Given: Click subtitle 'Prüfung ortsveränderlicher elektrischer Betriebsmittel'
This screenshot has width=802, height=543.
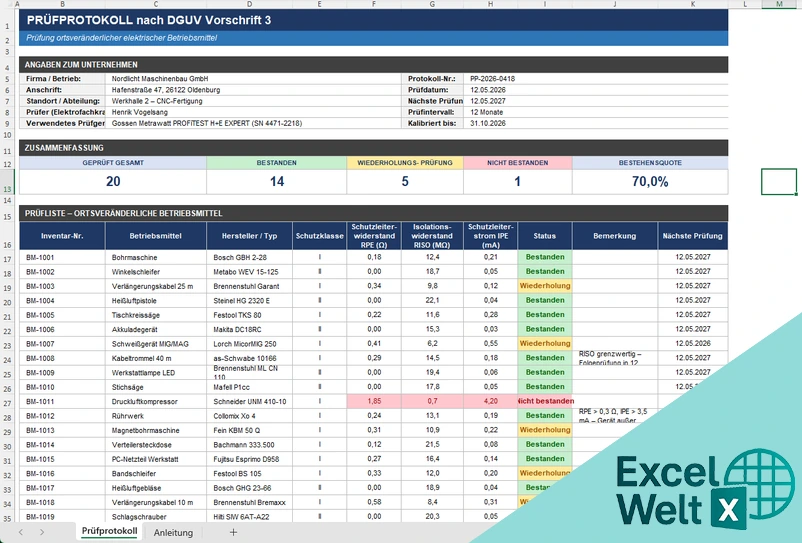Looking at the screenshot, I should 122,38.
